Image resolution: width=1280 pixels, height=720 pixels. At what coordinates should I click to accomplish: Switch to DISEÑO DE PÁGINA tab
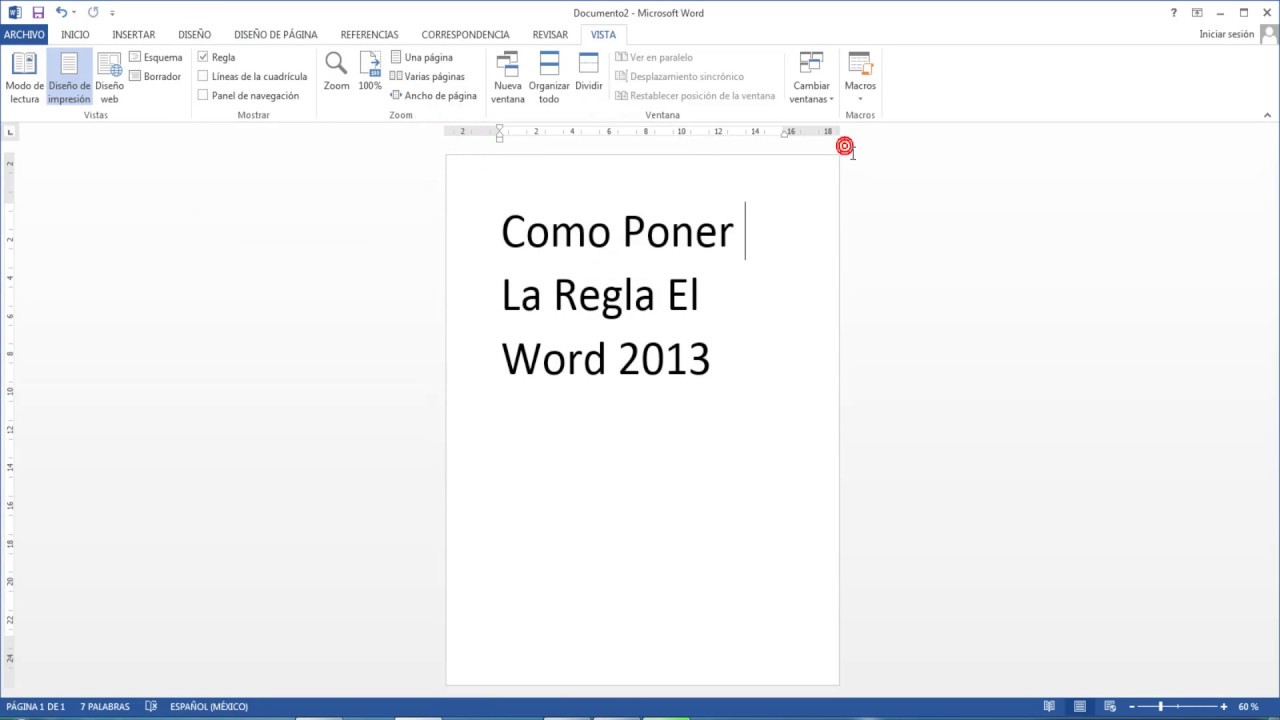point(275,34)
